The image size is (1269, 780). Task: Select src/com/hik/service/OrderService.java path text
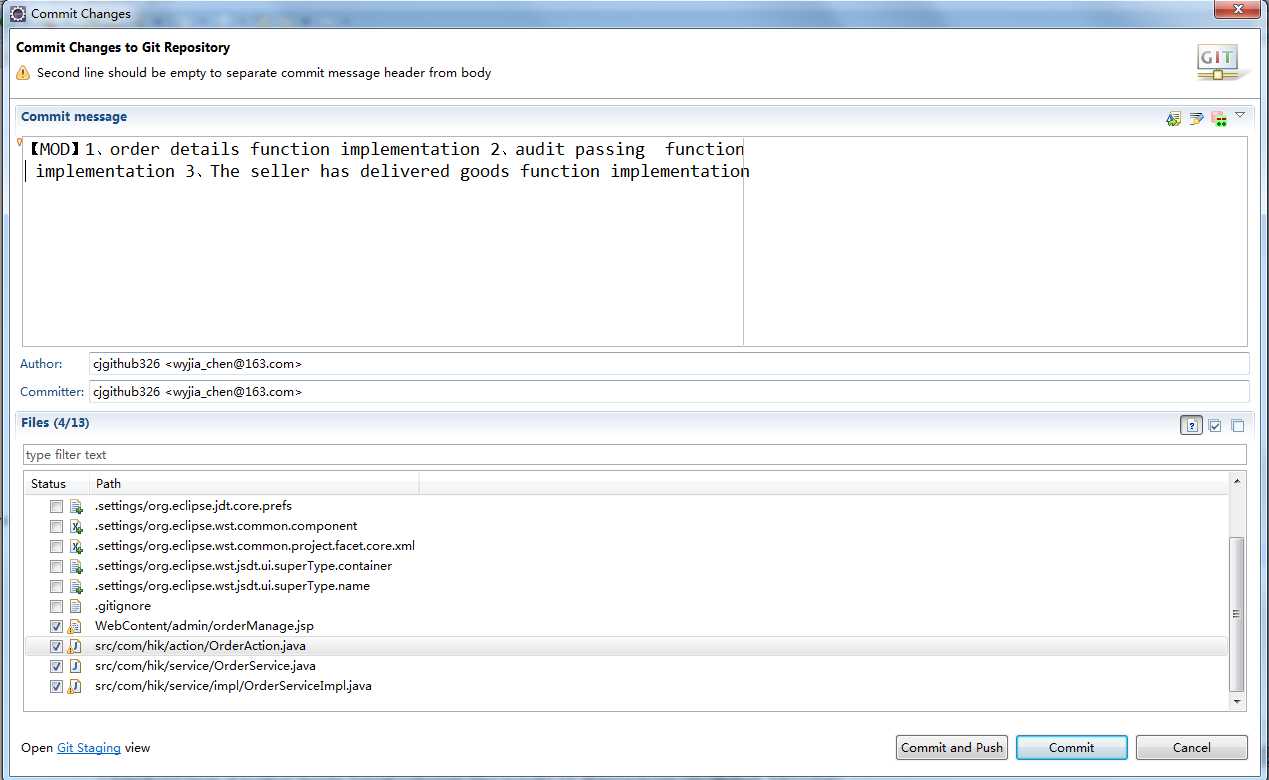(206, 666)
